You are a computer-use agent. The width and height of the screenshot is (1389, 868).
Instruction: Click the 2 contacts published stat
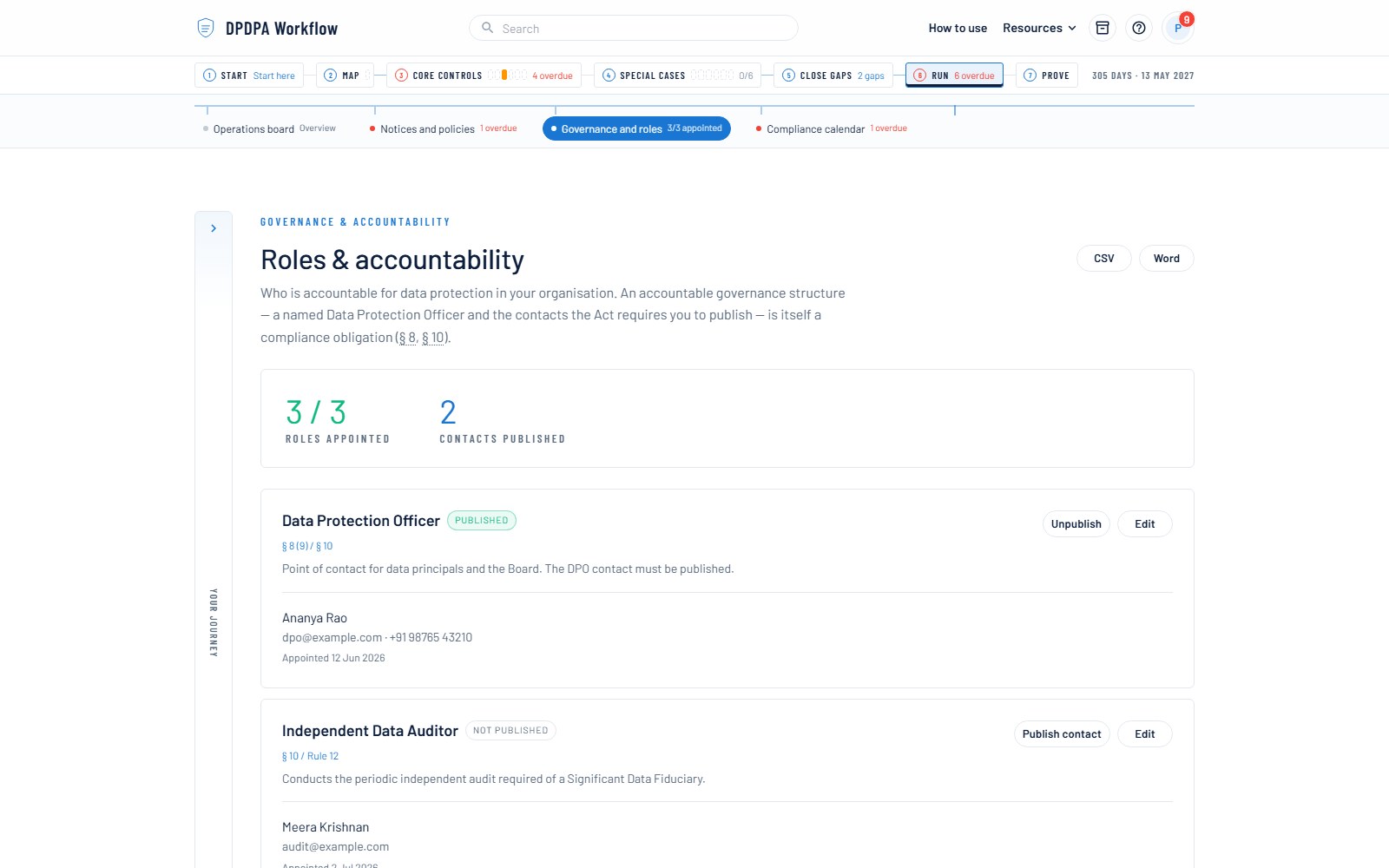click(502, 420)
